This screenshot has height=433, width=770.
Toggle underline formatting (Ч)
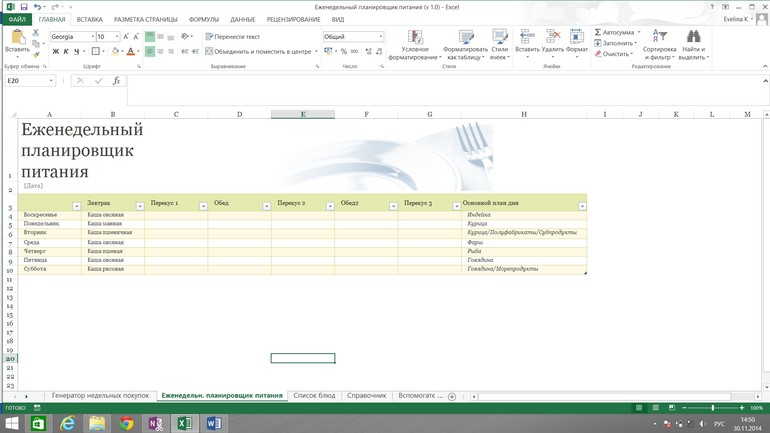[78, 52]
